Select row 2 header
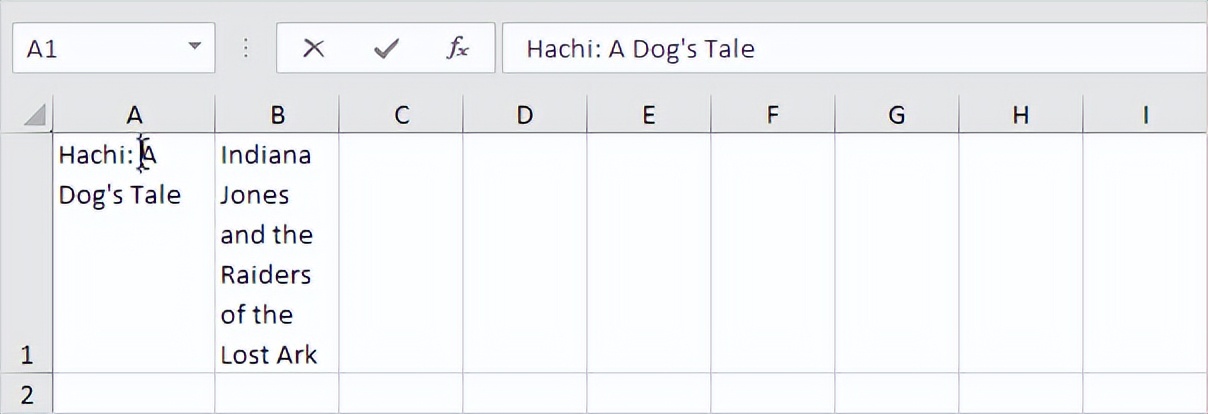This screenshot has height=414, width=1208. pos(27,394)
